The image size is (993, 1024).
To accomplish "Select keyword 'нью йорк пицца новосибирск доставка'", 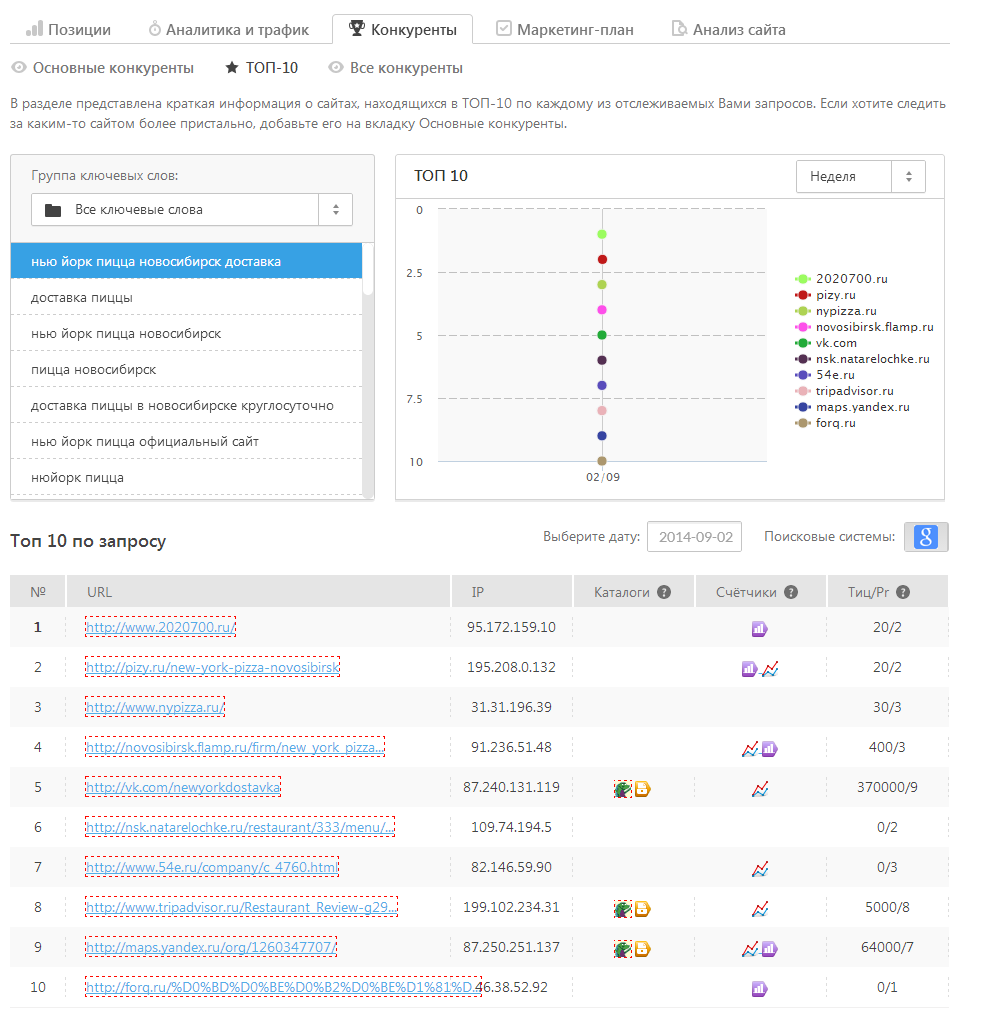I will pos(187,261).
